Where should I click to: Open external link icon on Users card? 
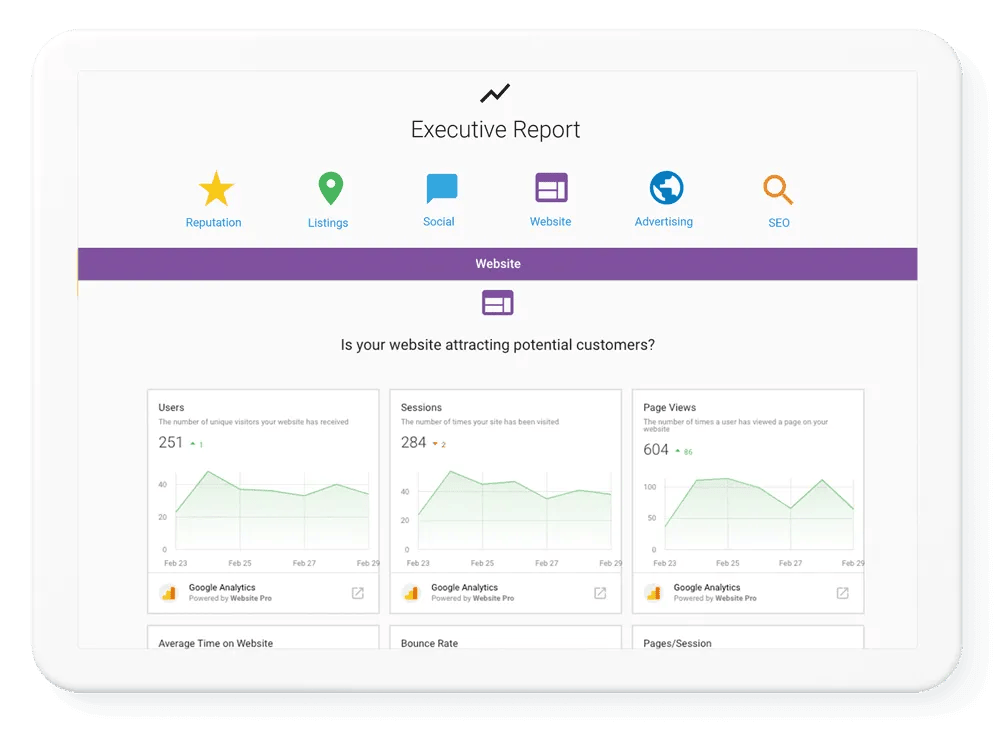coord(358,593)
